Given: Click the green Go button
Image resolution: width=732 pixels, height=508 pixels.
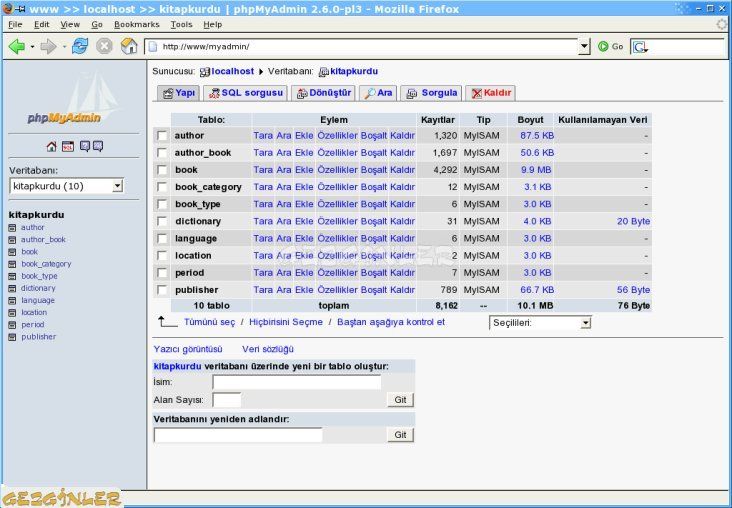Looking at the screenshot, I should [611, 46].
